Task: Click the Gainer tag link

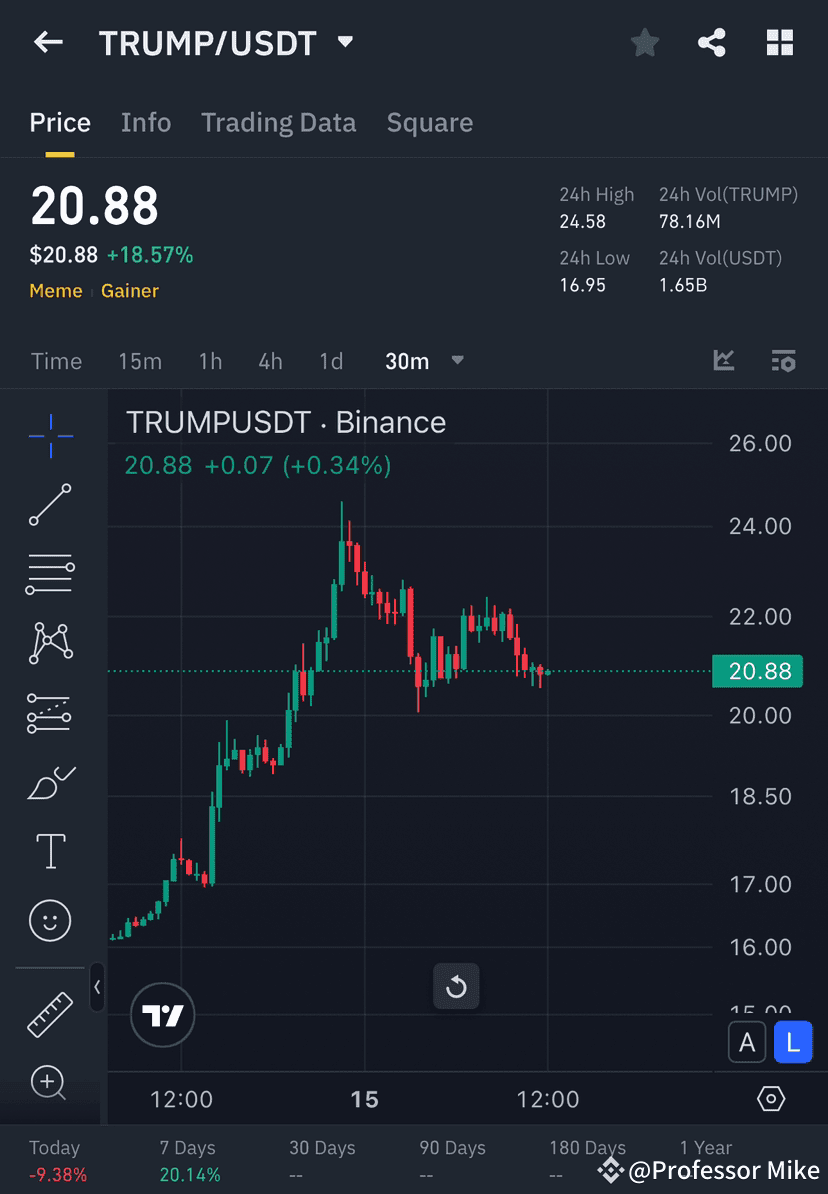Action: 131,291
